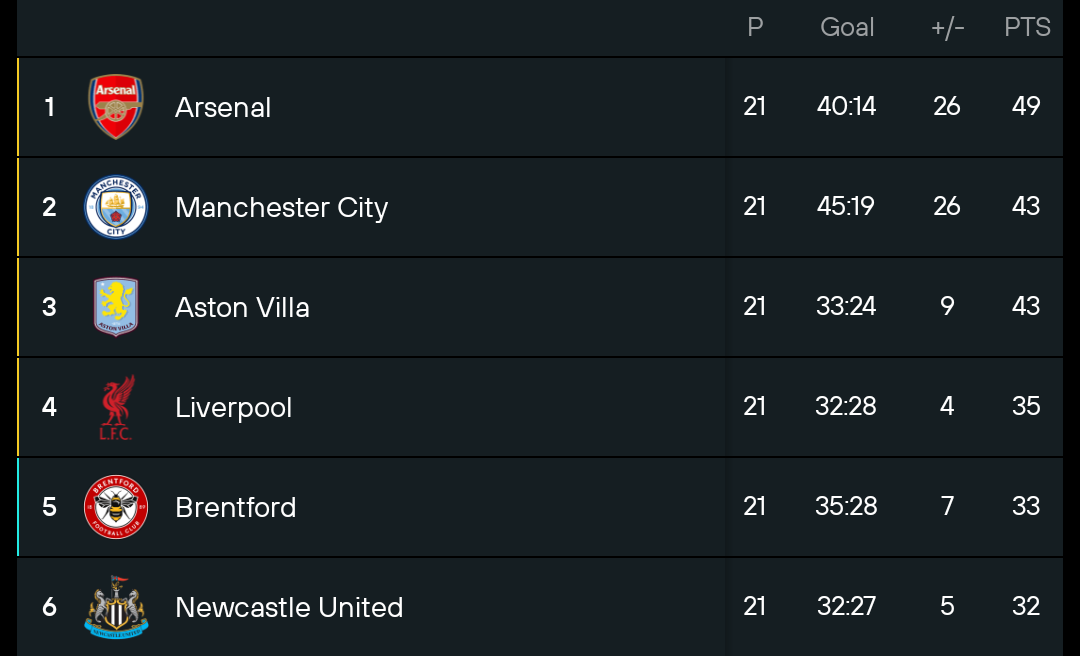The height and width of the screenshot is (656, 1080).
Task: Click Brentford's 35:28 goal record
Action: coord(846,506)
